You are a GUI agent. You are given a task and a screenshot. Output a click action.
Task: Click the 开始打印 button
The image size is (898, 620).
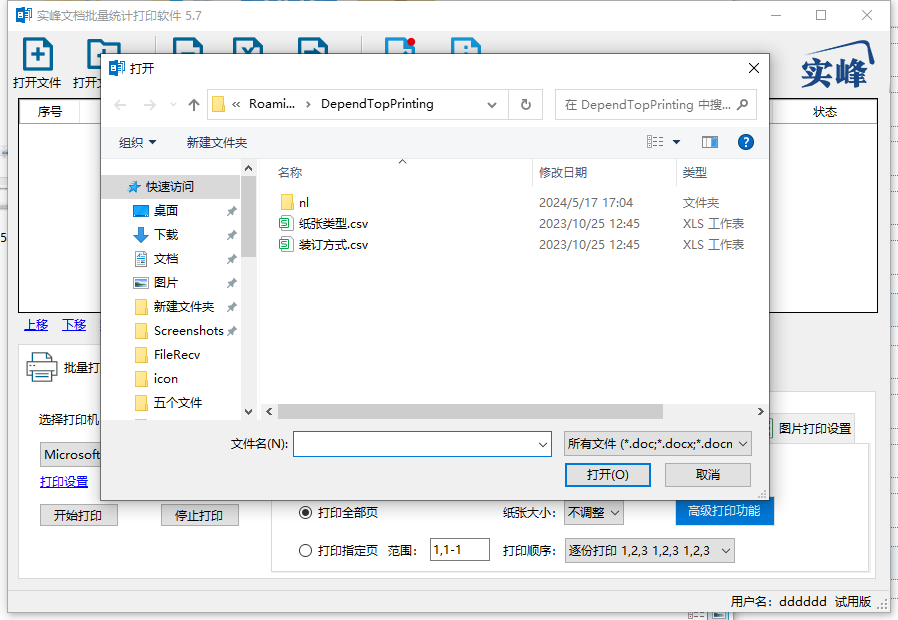click(78, 515)
